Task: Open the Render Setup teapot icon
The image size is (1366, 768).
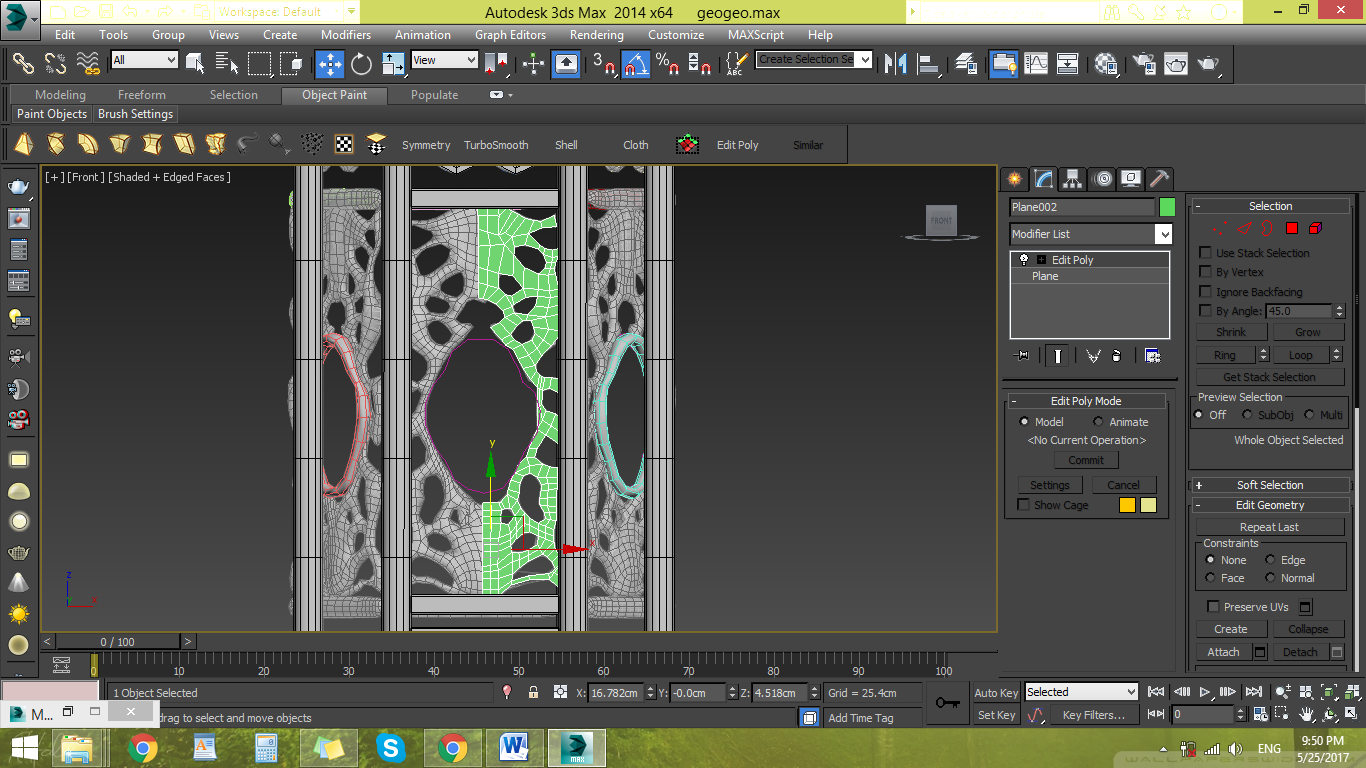Action: tap(1143, 64)
